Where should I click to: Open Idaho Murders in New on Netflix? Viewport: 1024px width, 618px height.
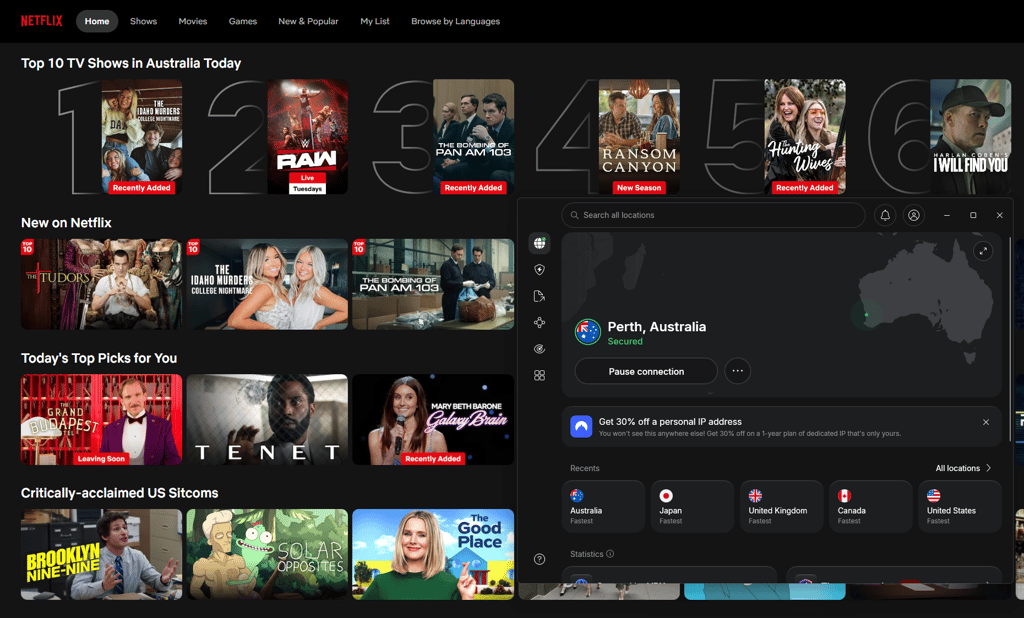[267, 284]
